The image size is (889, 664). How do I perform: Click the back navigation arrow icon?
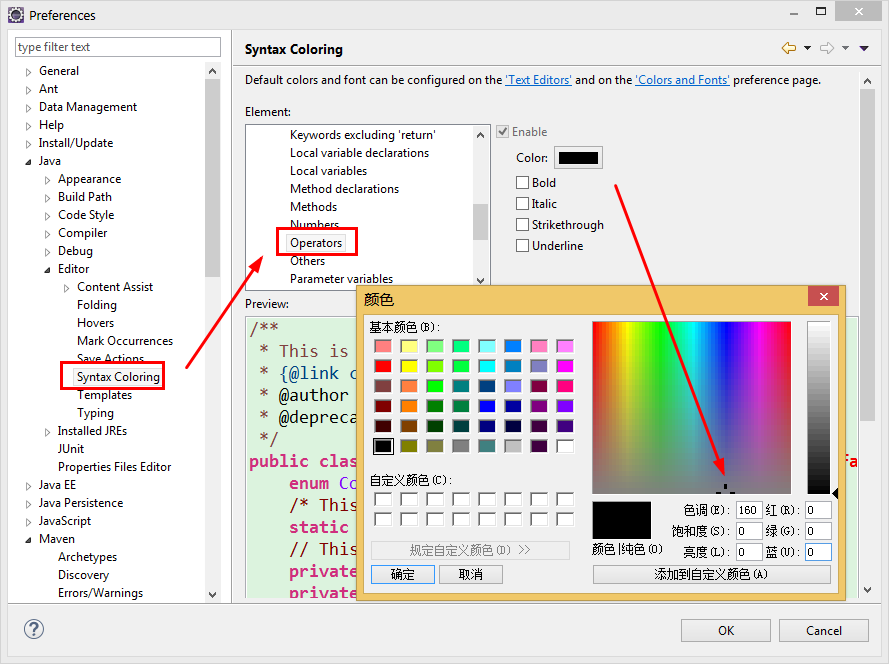pos(789,48)
